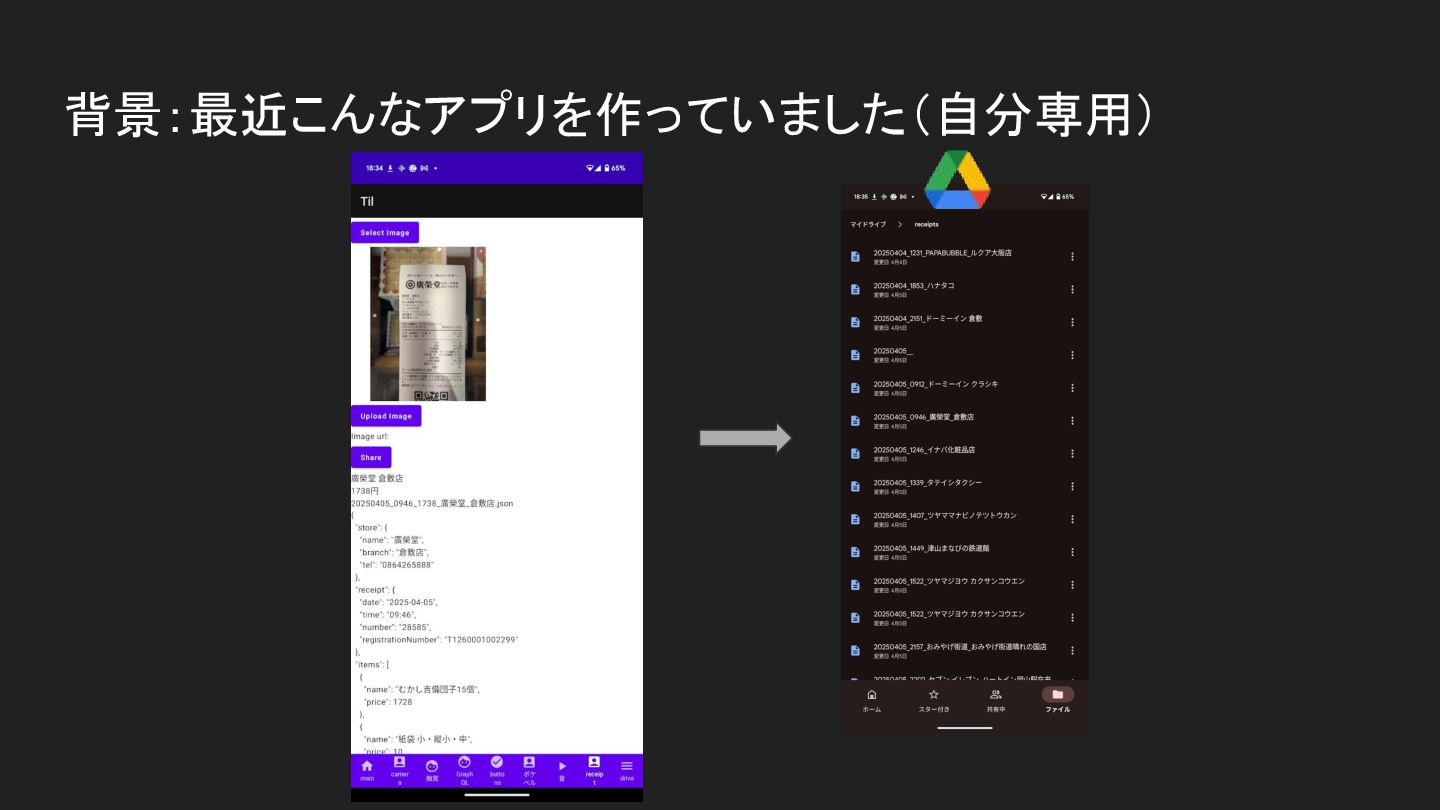Tap the Til app title bar
The image size is (1440, 810).
tap(497, 201)
